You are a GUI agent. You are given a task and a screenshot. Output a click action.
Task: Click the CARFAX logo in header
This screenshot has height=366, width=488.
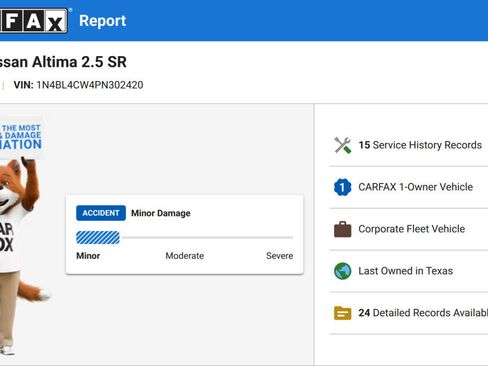pos(33,21)
